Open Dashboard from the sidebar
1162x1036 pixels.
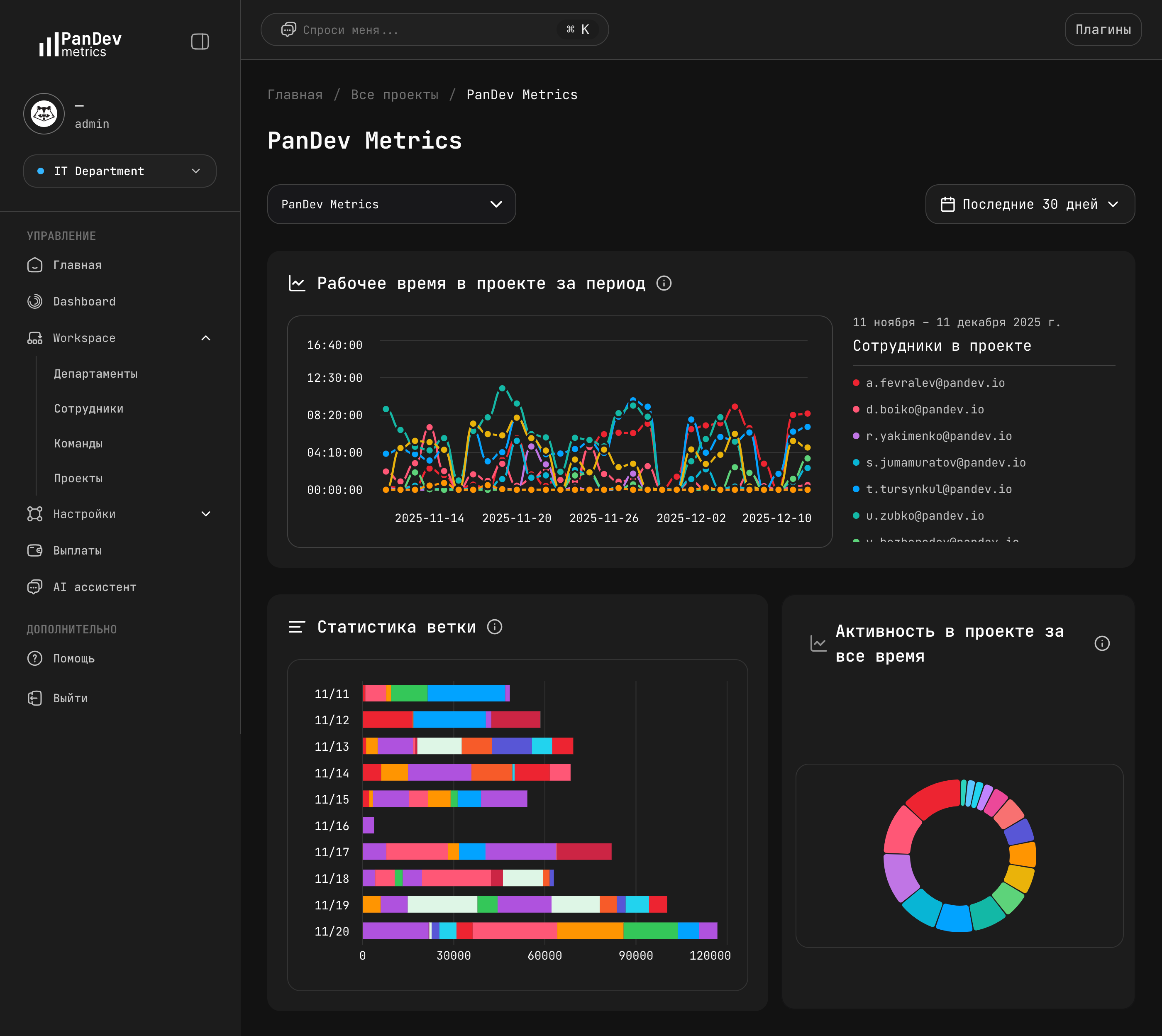click(x=84, y=301)
